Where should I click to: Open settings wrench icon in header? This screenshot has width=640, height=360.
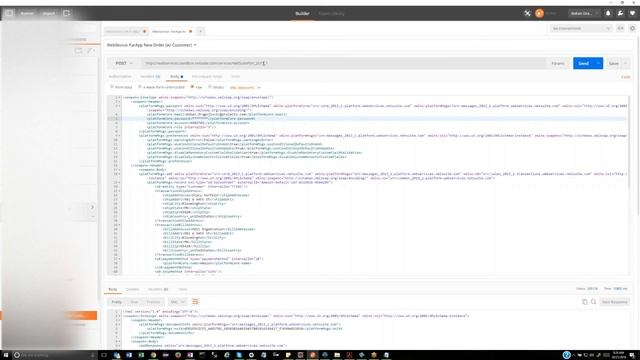620,13
